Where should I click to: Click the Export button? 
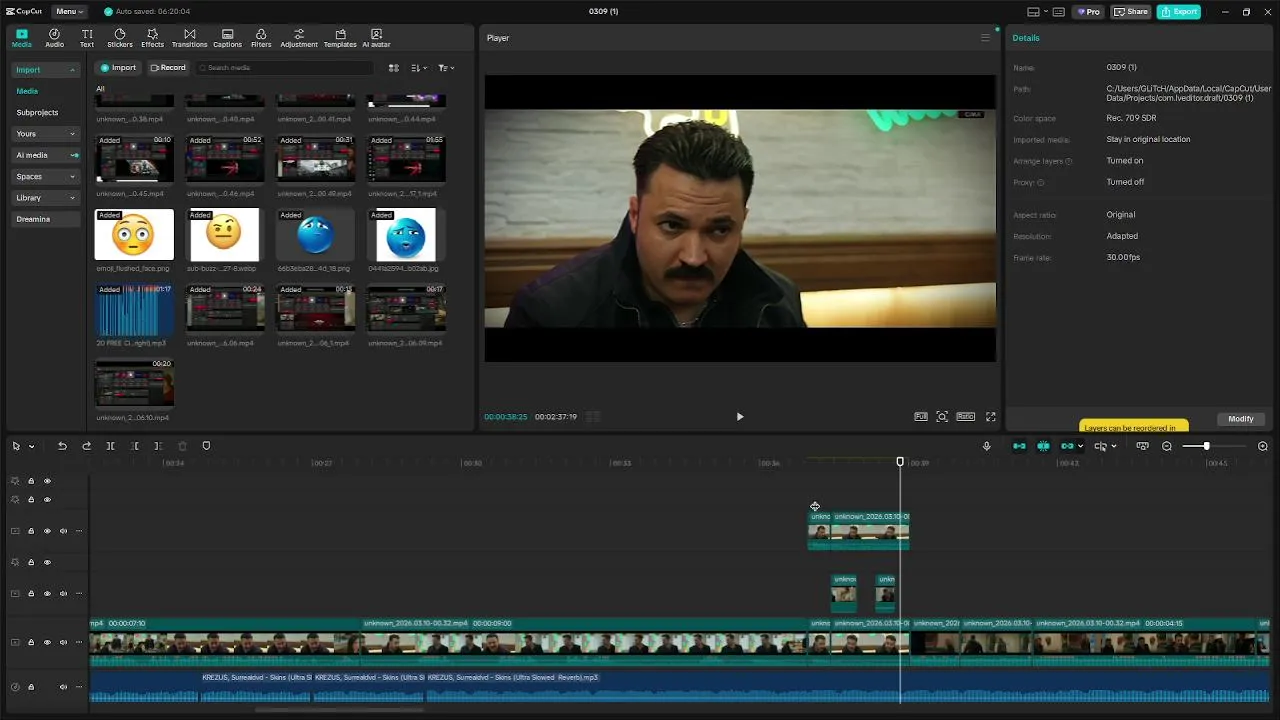click(1179, 12)
